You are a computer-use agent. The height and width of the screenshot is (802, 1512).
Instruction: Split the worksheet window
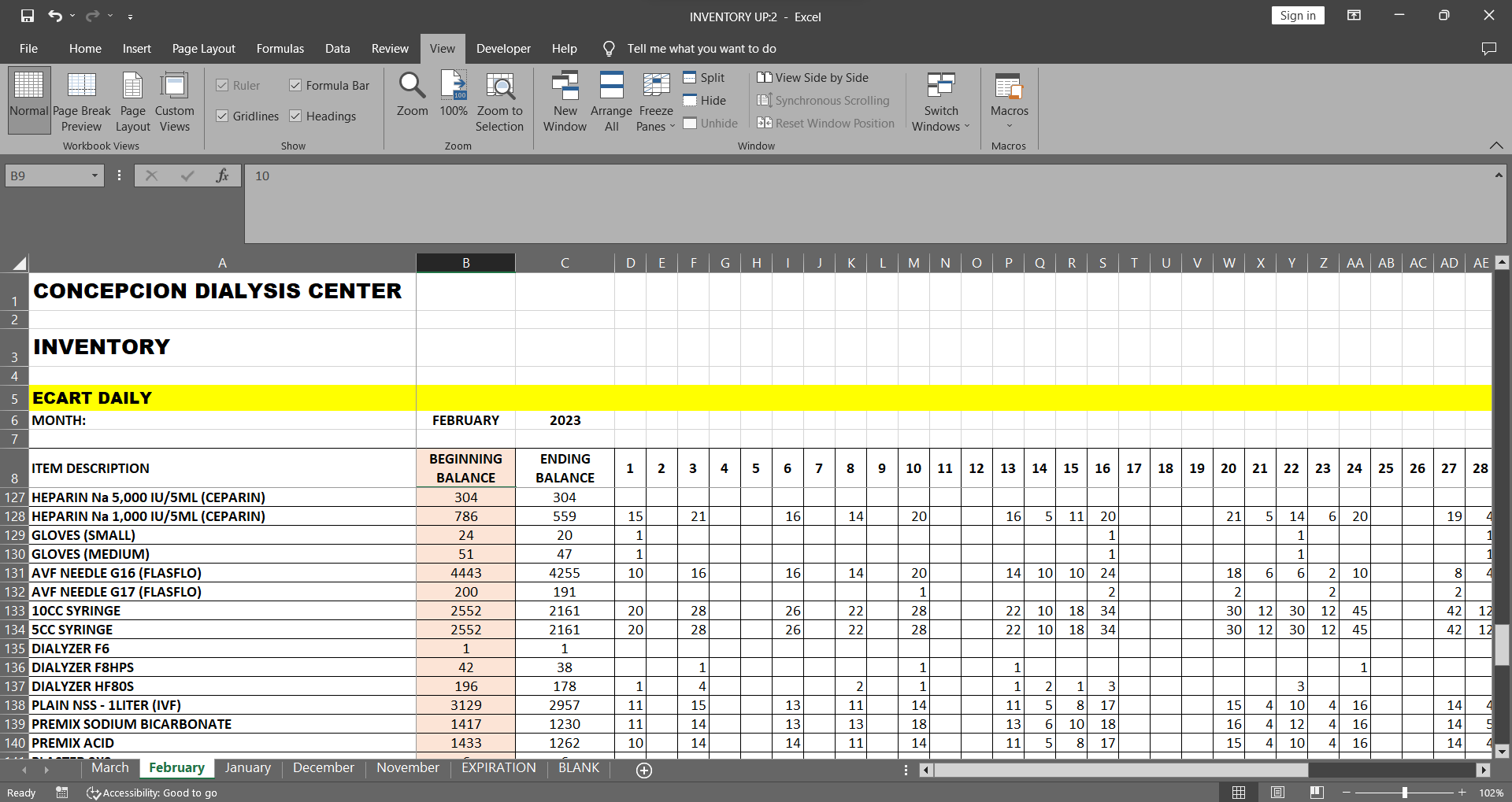coord(704,77)
